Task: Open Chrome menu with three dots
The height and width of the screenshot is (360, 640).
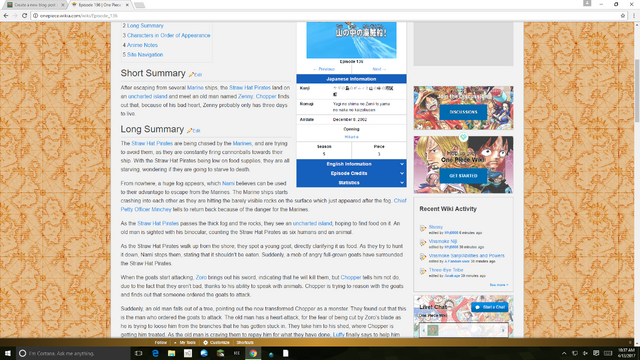Action: (634, 16)
